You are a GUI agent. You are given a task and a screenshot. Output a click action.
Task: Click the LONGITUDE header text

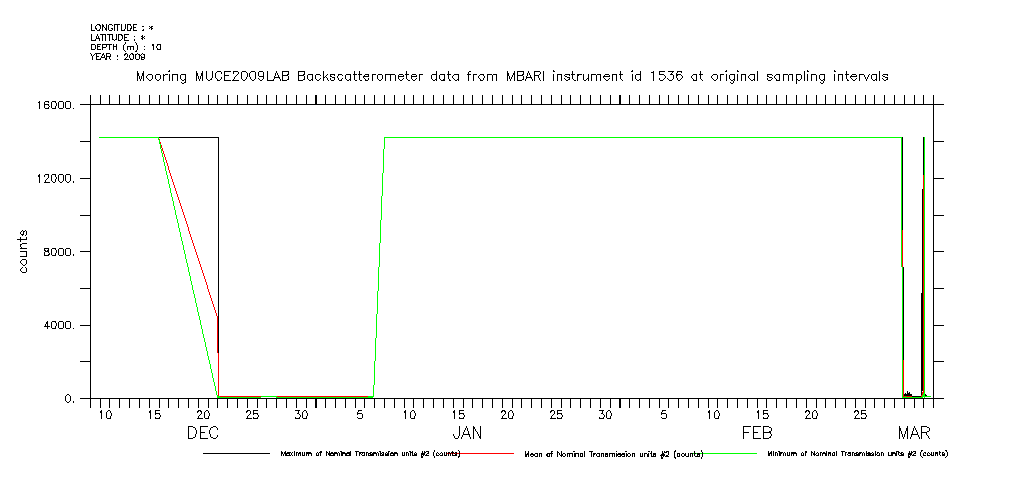tap(122, 27)
